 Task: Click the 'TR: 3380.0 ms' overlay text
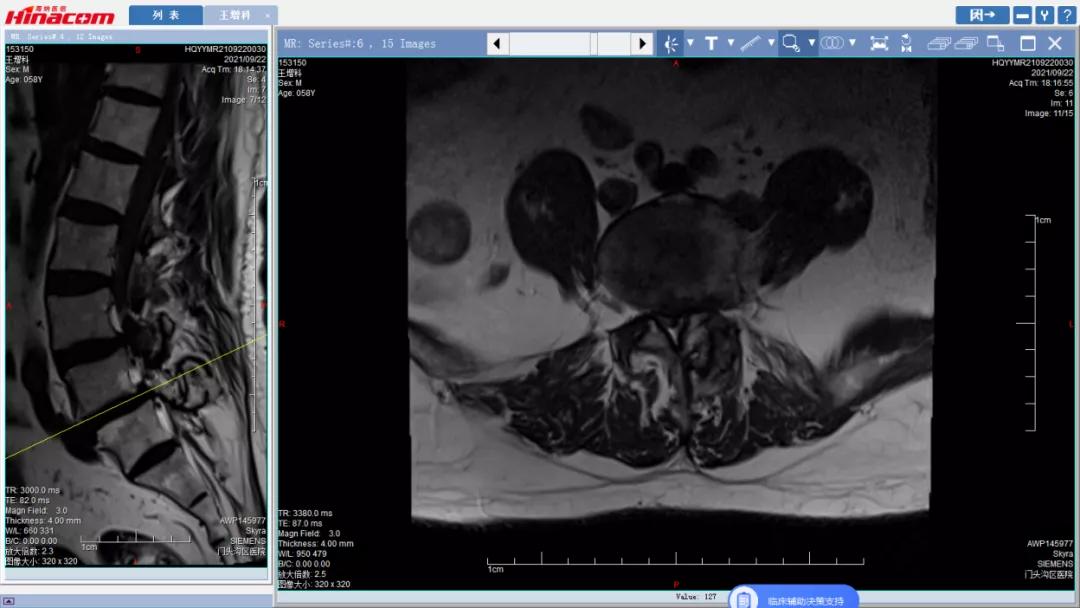click(x=305, y=513)
